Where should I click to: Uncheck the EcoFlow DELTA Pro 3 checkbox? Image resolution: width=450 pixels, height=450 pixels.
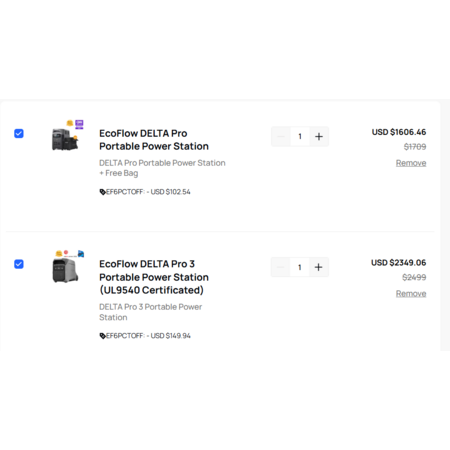click(x=19, y=264)
